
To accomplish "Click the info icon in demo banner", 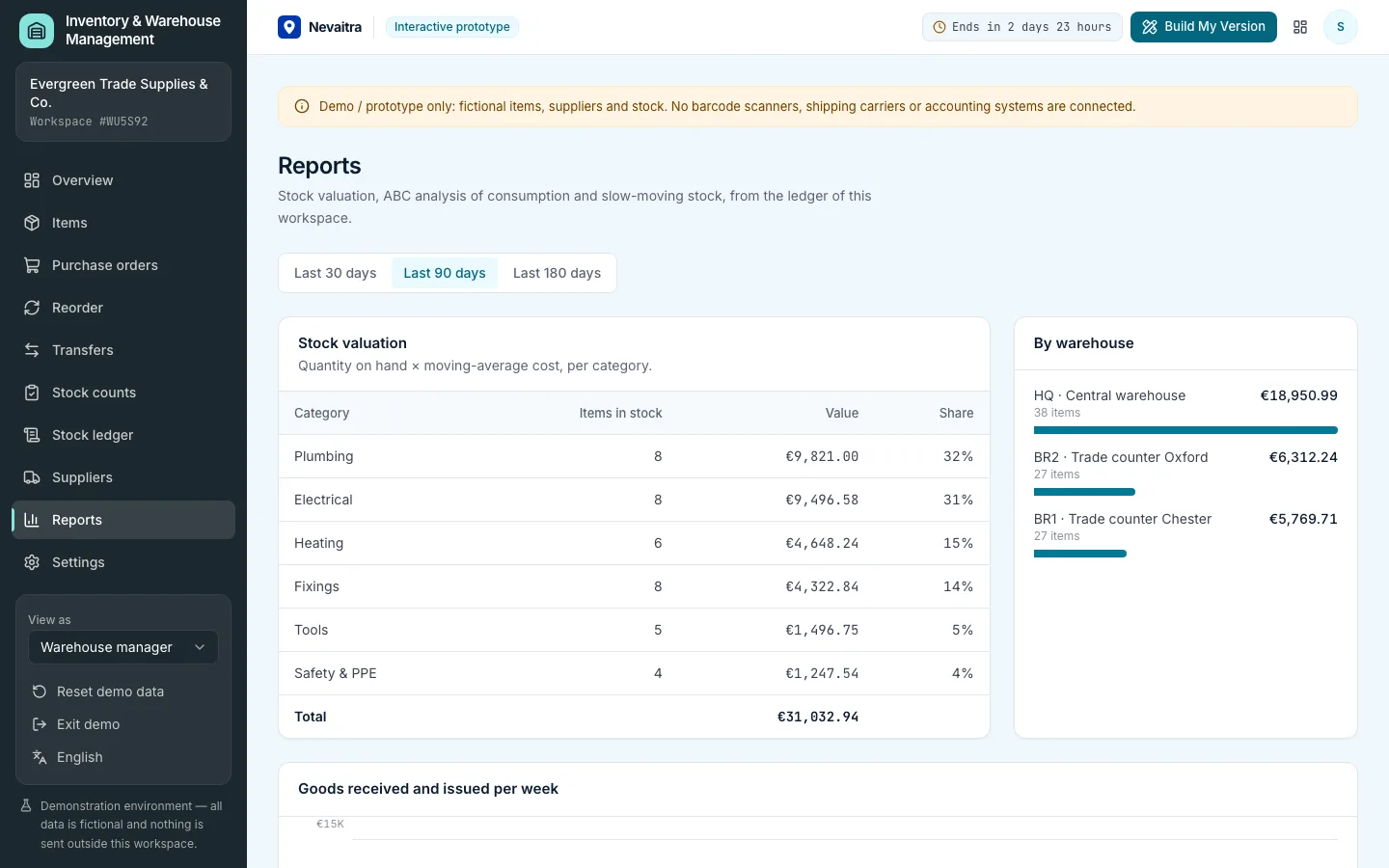I will coord(302,106).
